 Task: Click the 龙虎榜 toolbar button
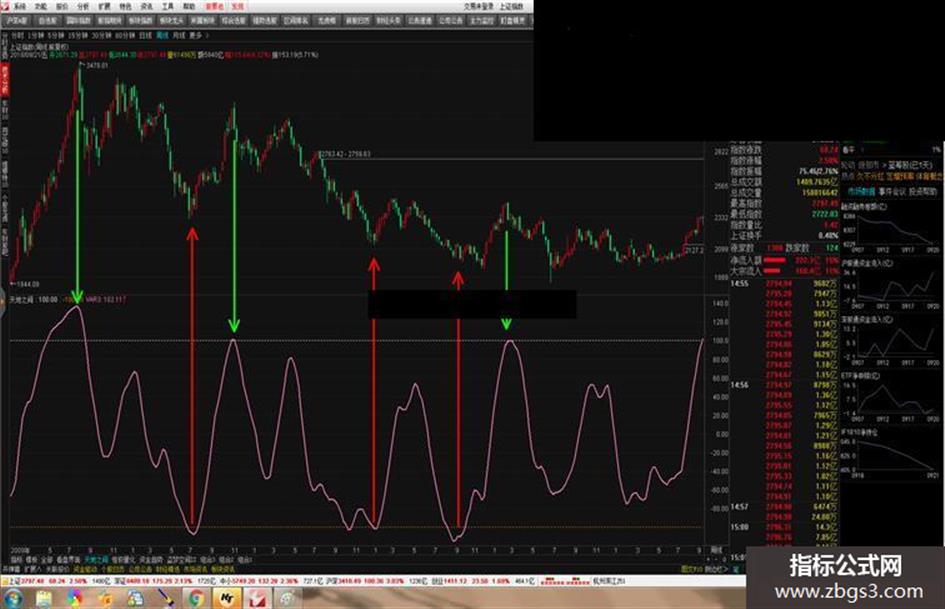coord(327,21)
